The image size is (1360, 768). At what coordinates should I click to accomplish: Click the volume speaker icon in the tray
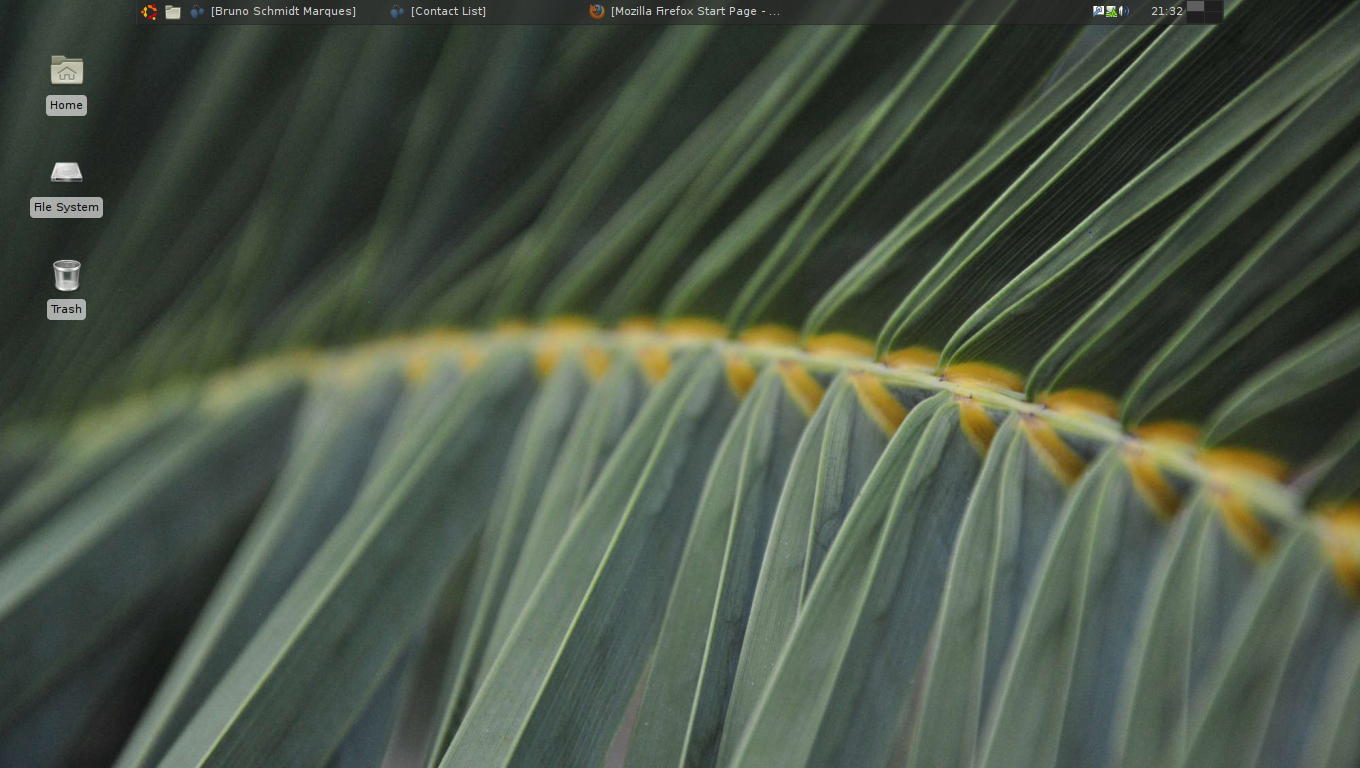click(x=1124, y=11)
